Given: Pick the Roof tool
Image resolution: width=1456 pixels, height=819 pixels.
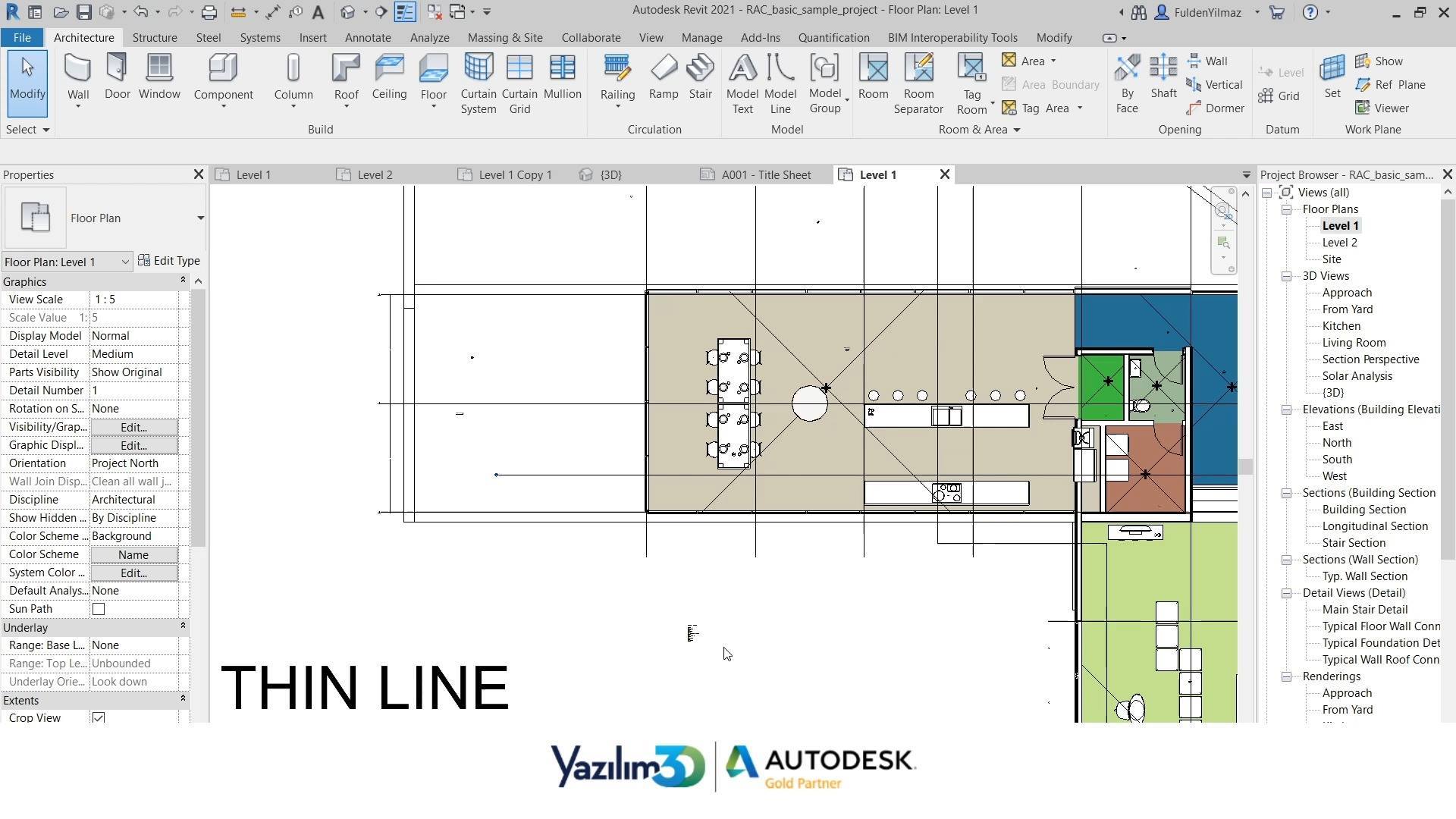Looking at the screenshot, I should [346, 82].
